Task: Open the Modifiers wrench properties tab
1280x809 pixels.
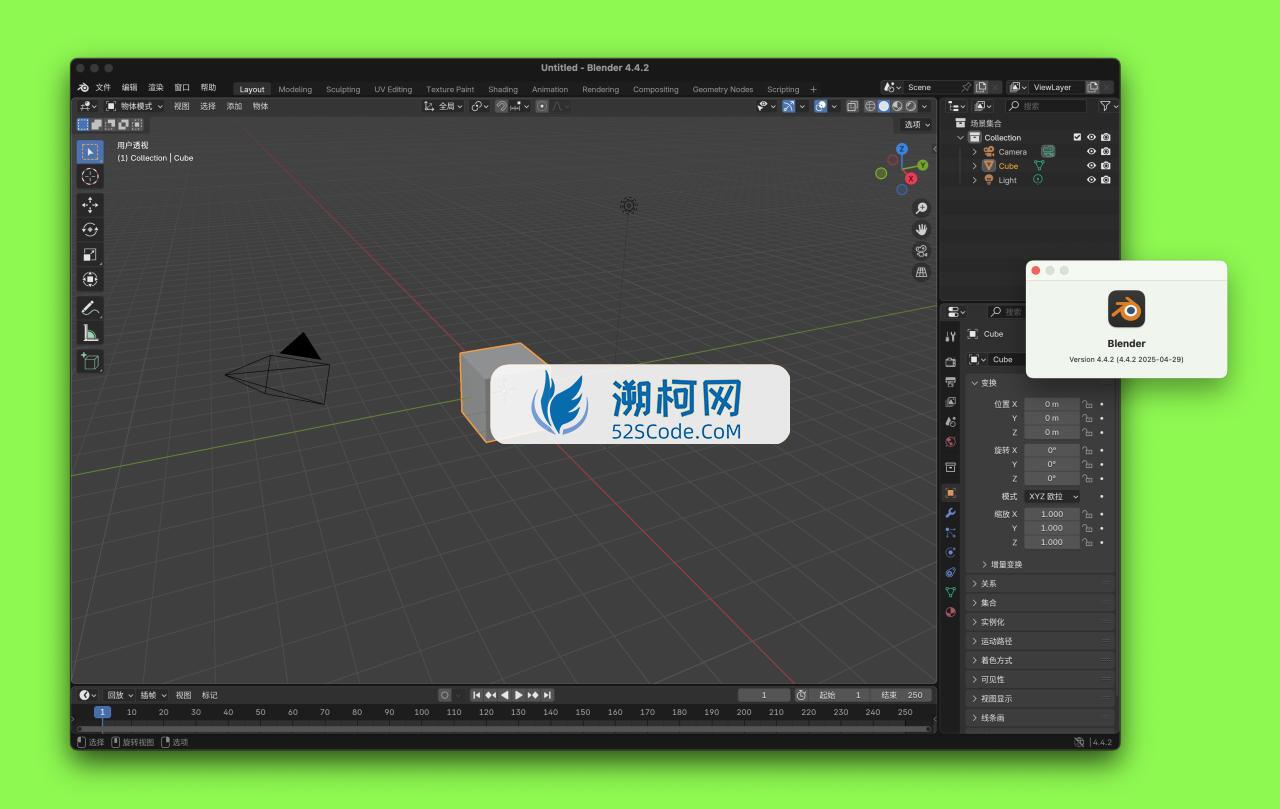Action: (950, 512)
